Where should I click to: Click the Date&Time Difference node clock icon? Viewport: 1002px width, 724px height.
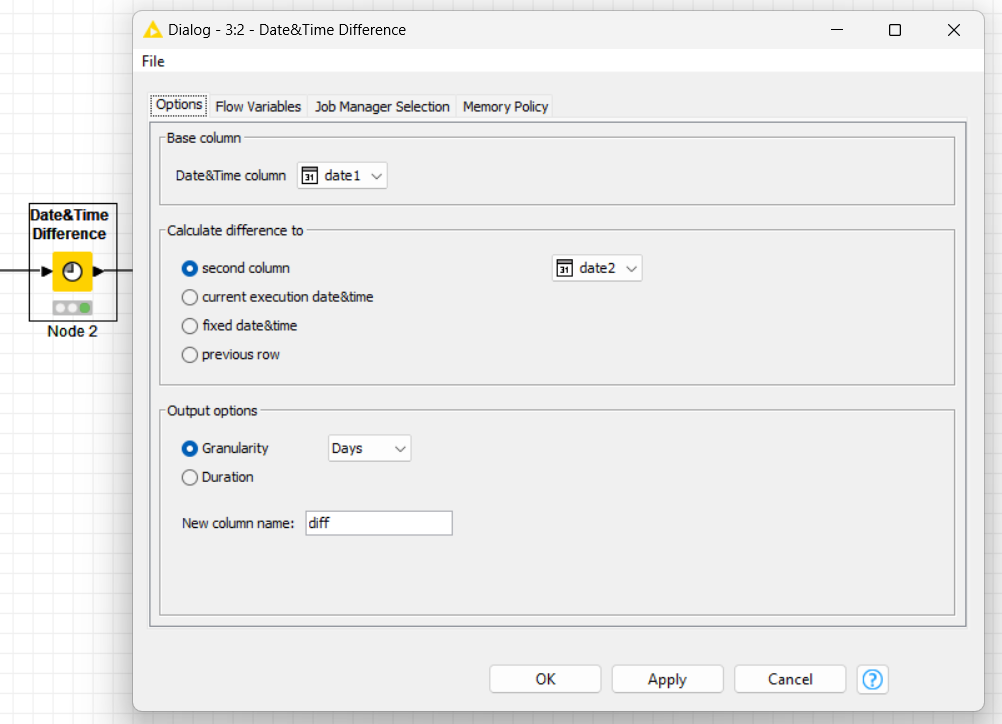pos(72,272)
